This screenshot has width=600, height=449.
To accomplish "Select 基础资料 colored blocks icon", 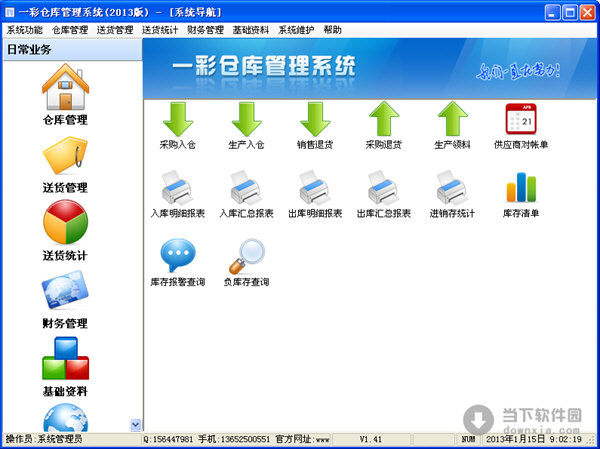I will coord(65,358).
